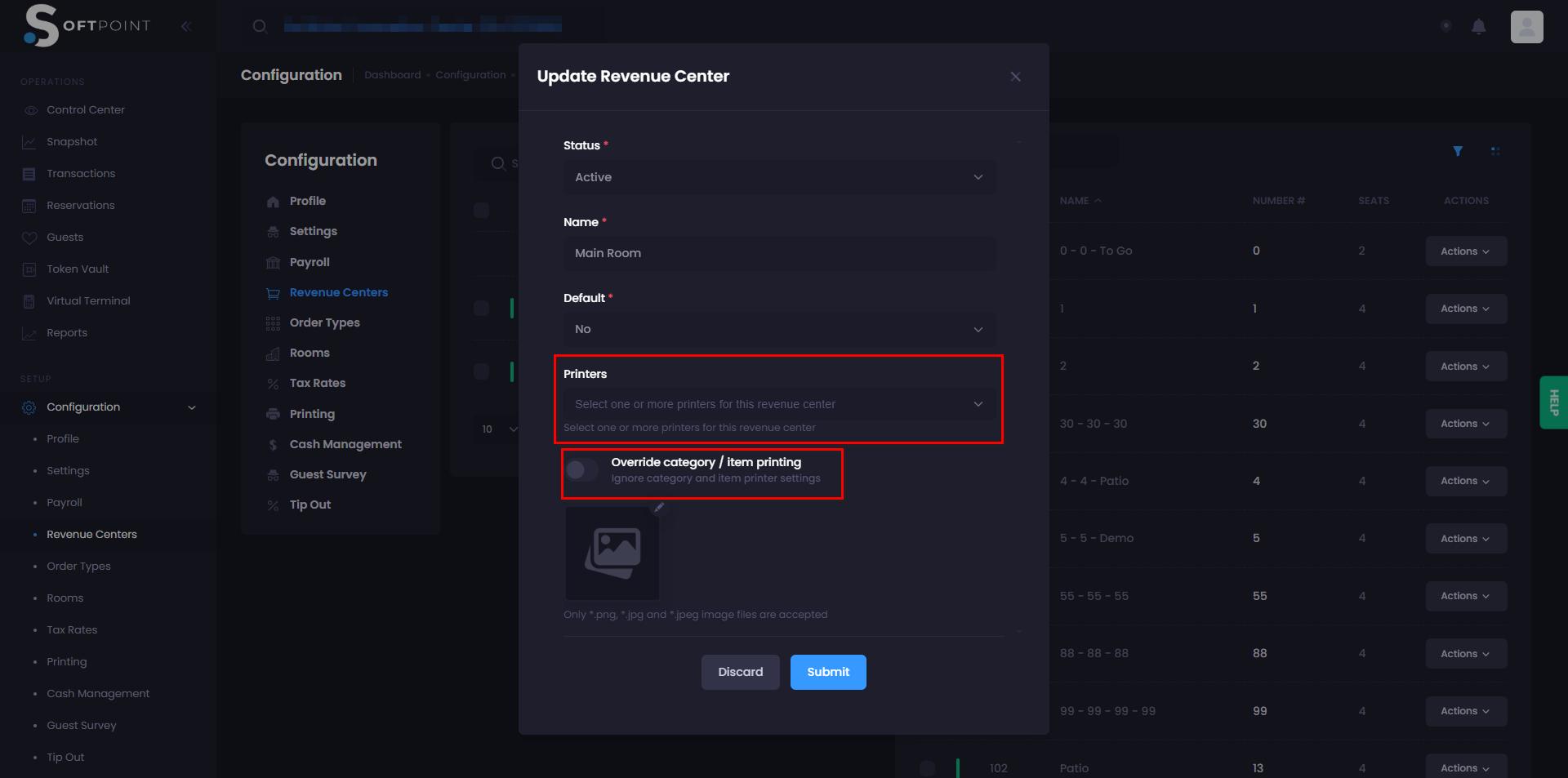Open the Status dropdown showing Active
The image size is (1568, 778).
point(779,177)
